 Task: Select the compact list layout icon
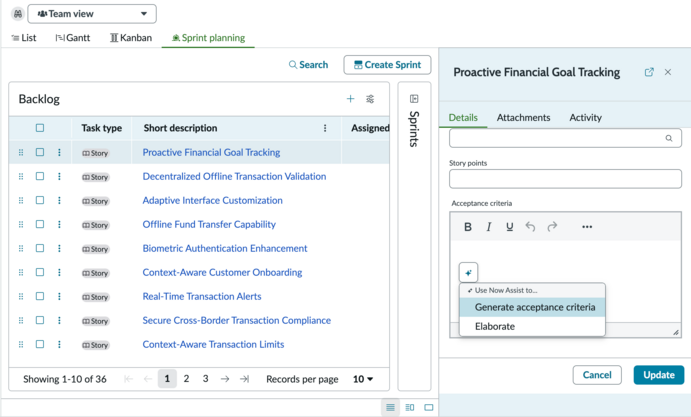(390, 407)
